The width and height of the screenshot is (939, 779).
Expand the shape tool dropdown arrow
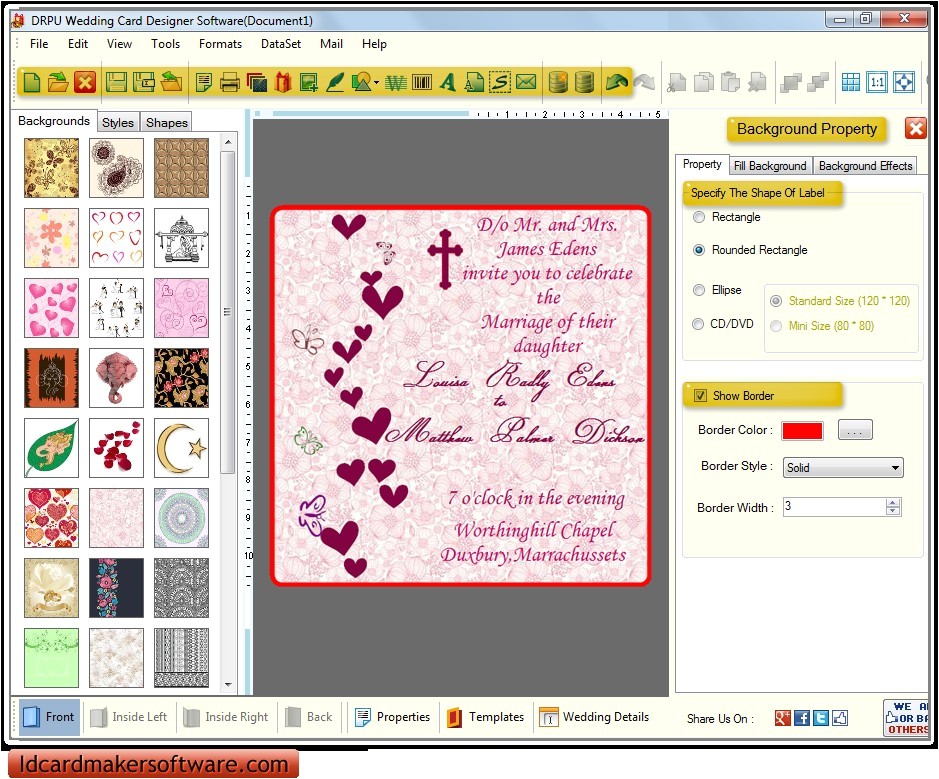pos(377,84)
